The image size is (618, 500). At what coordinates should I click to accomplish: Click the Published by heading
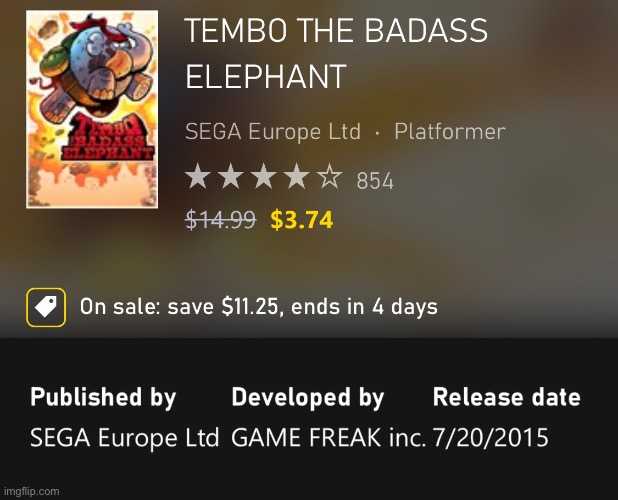tap(103, 397)
